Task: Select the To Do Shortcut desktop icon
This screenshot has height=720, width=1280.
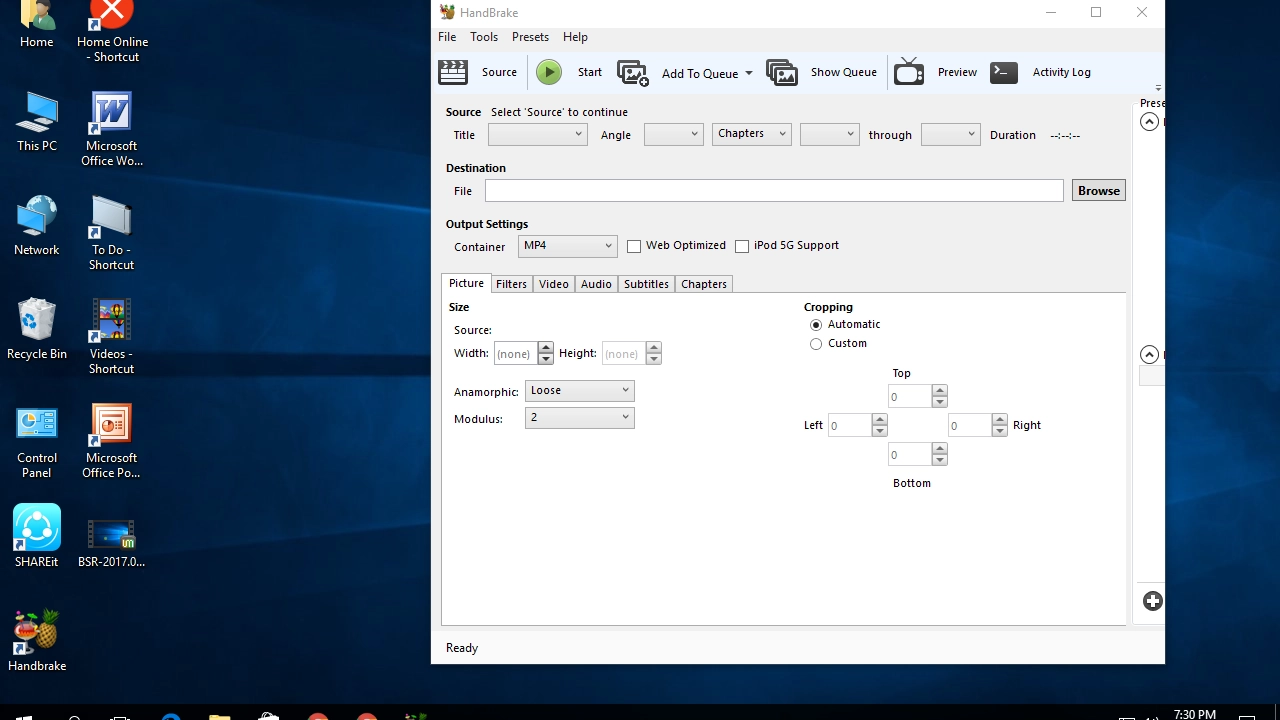Action: tap(112, 233)
